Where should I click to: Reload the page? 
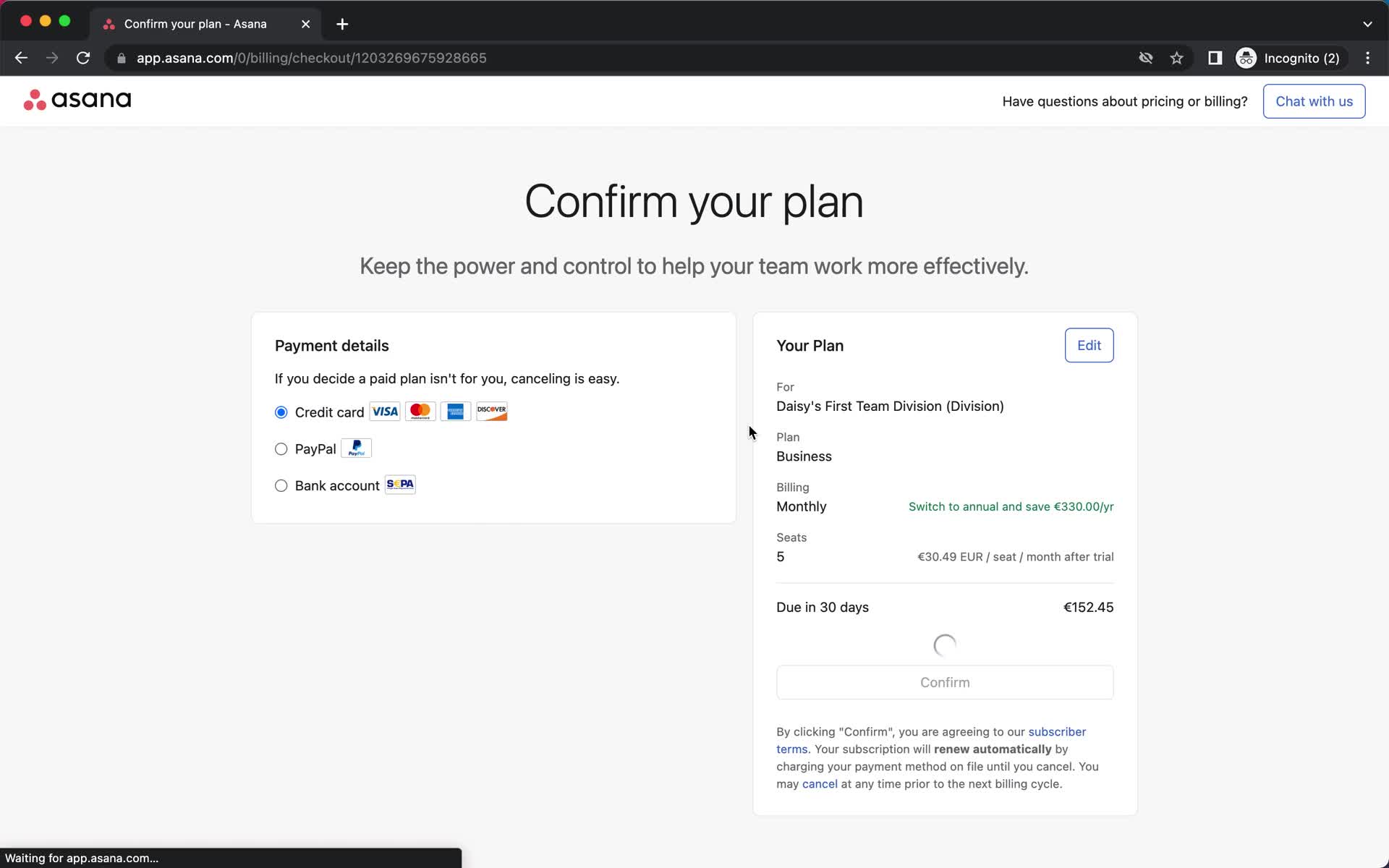click(83, 58)
